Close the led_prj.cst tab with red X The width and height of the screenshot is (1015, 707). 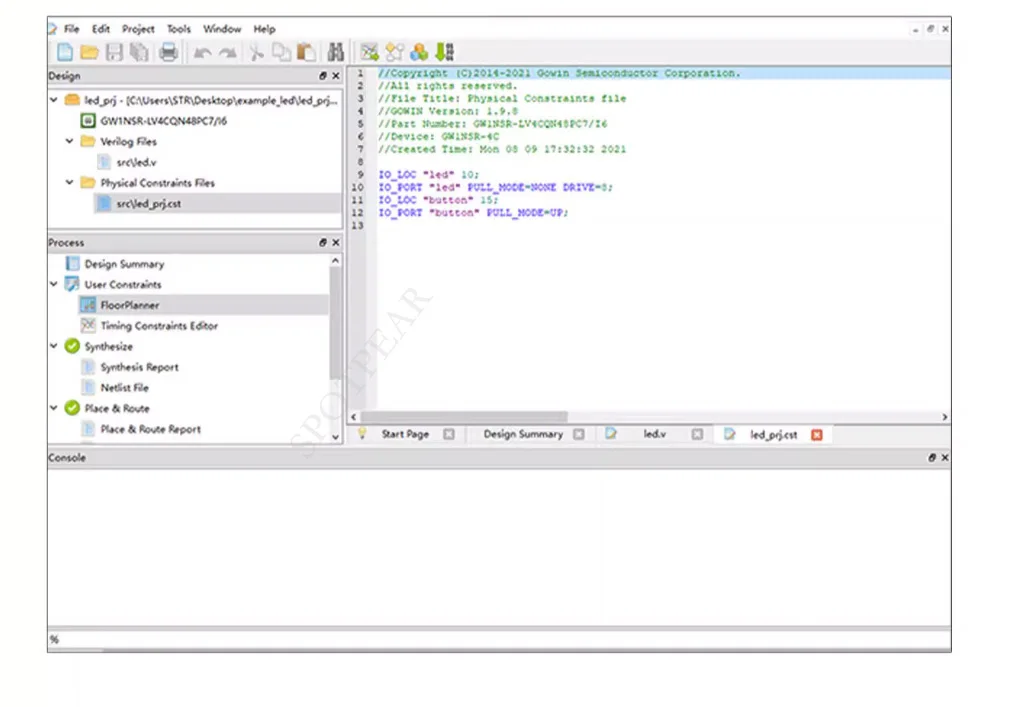click(817, 434)
